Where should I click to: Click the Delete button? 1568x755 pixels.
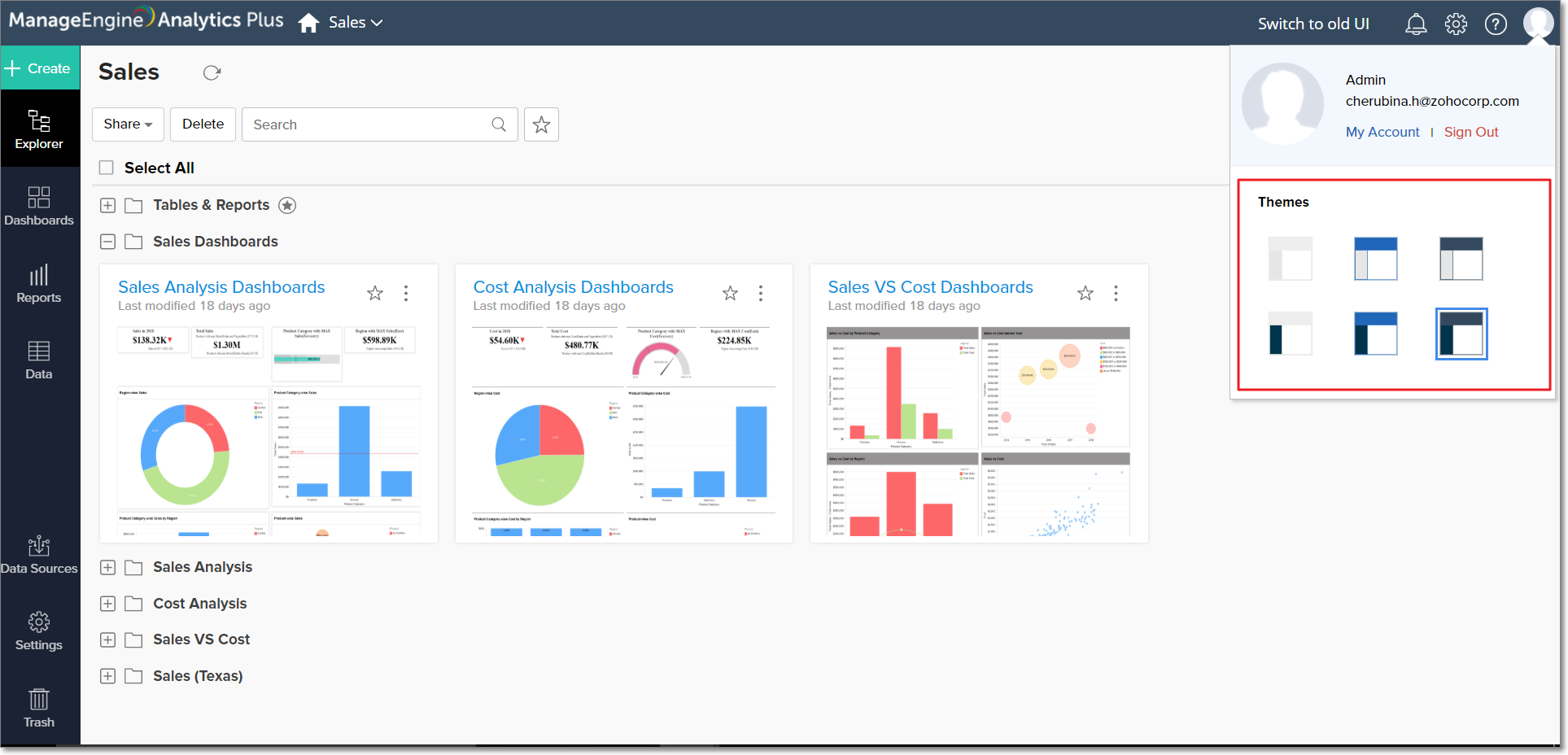click(203, 124)
